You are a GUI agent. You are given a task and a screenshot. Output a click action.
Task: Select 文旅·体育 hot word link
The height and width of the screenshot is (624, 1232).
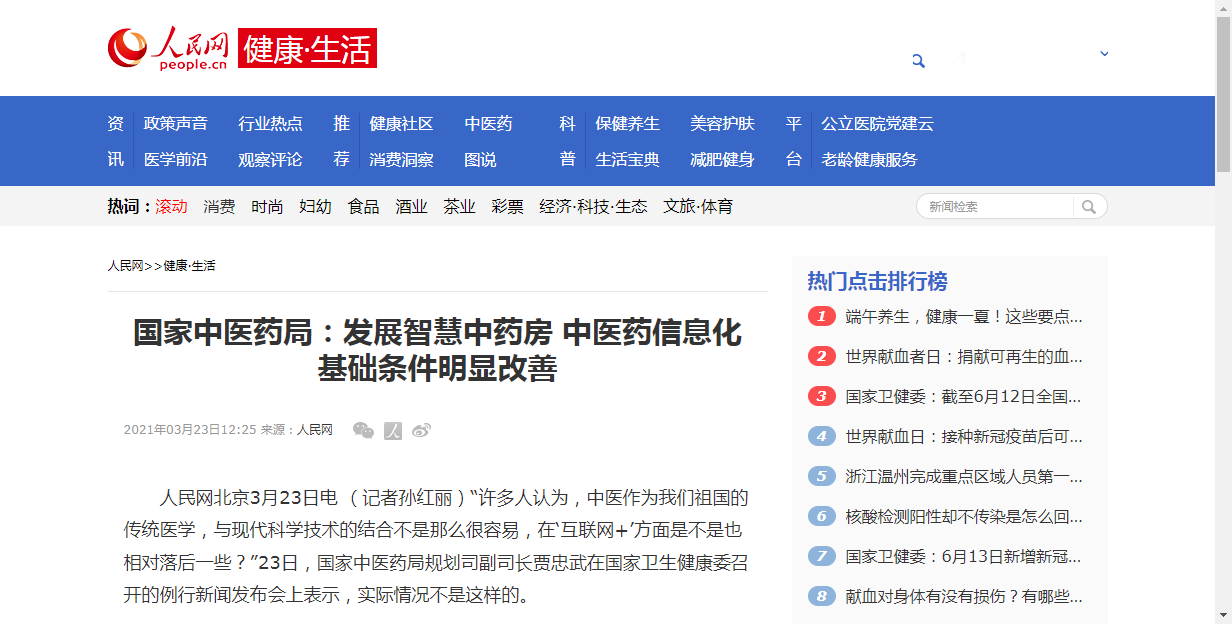pyautogui.click(x=698, y=207)
